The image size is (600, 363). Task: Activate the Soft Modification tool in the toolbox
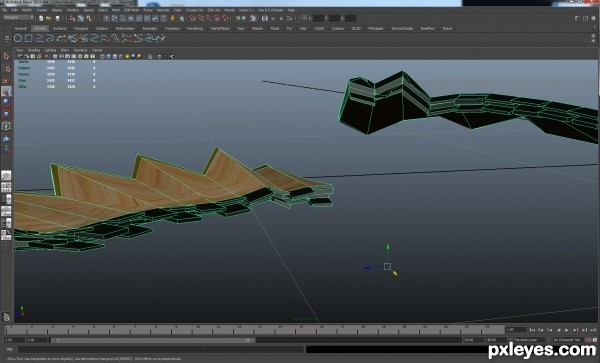coord(6,138)
